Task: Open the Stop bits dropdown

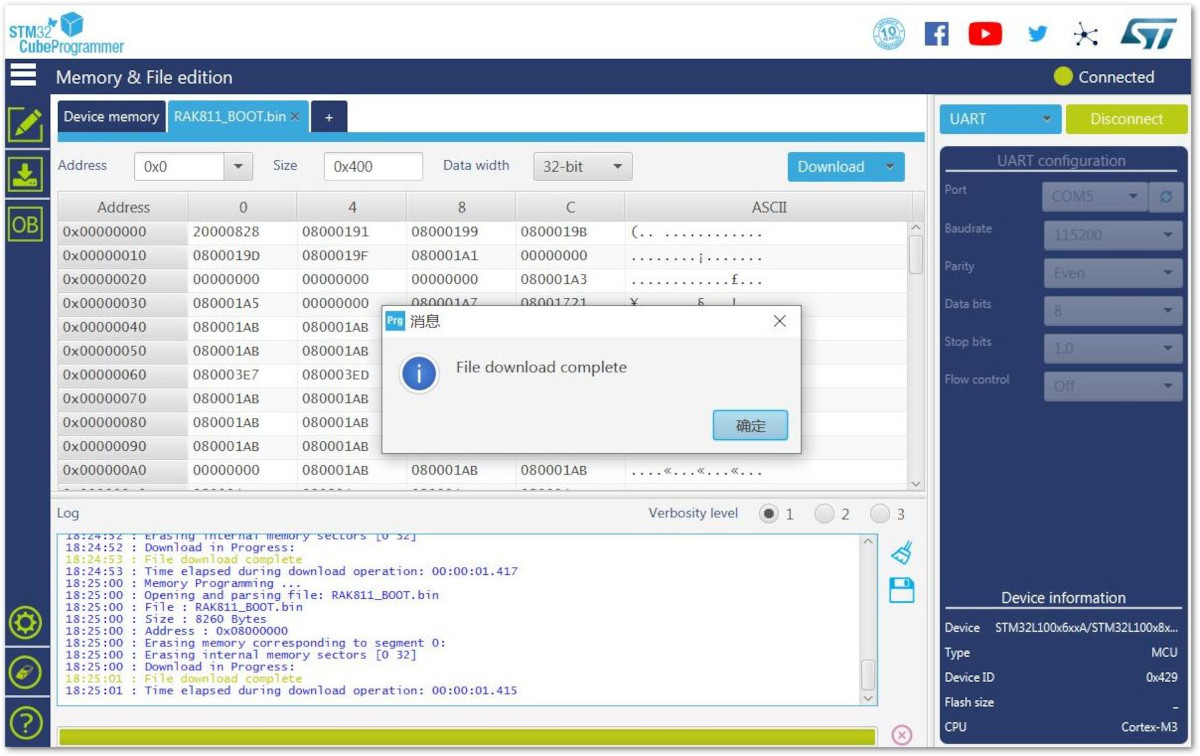Action: 1113,348
